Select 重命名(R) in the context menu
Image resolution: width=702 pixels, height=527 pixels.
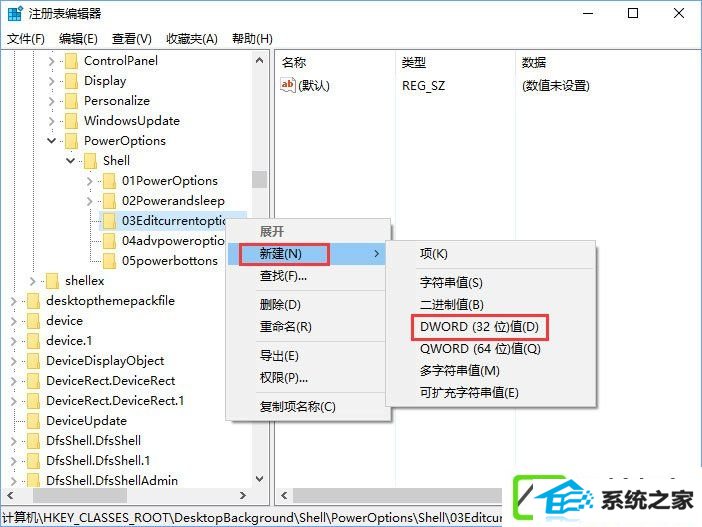(x=286, y=327)
